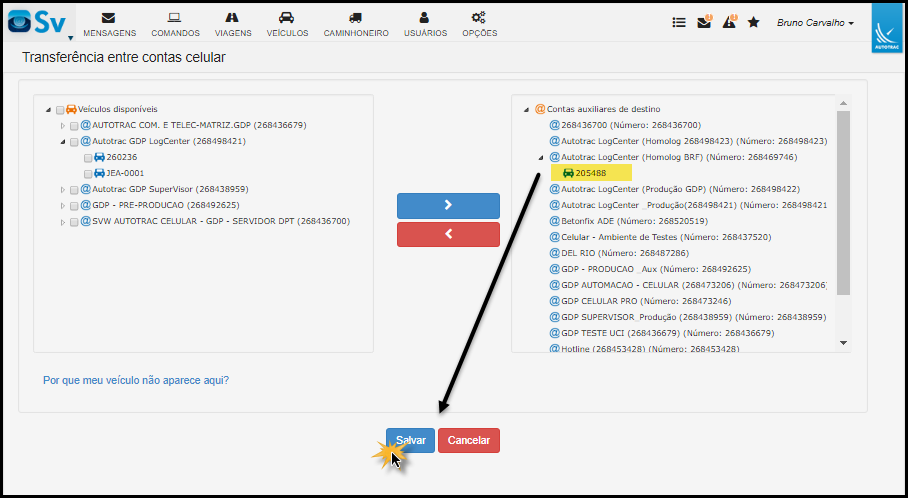Click the destination list scrollbar thumb
Image resolution: width=908 pixels, height=498 pixels.
pos(843,203)
